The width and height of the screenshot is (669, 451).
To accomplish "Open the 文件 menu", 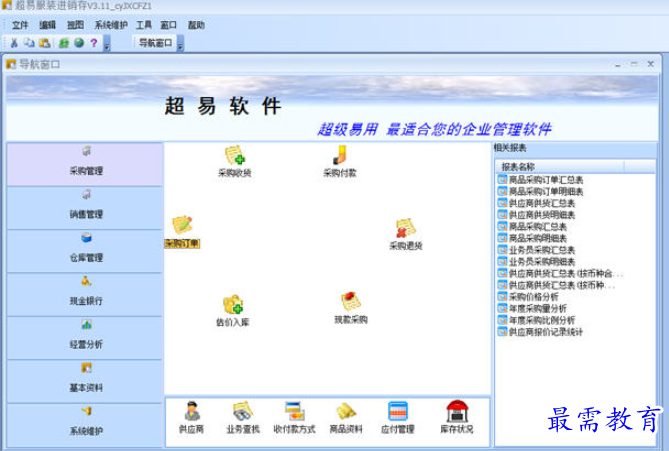I will [20, 25].
